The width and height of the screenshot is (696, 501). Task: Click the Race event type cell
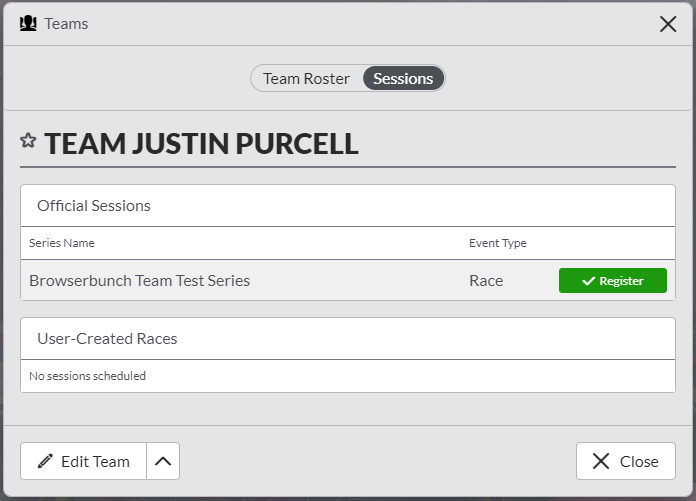tap(486, 281)
